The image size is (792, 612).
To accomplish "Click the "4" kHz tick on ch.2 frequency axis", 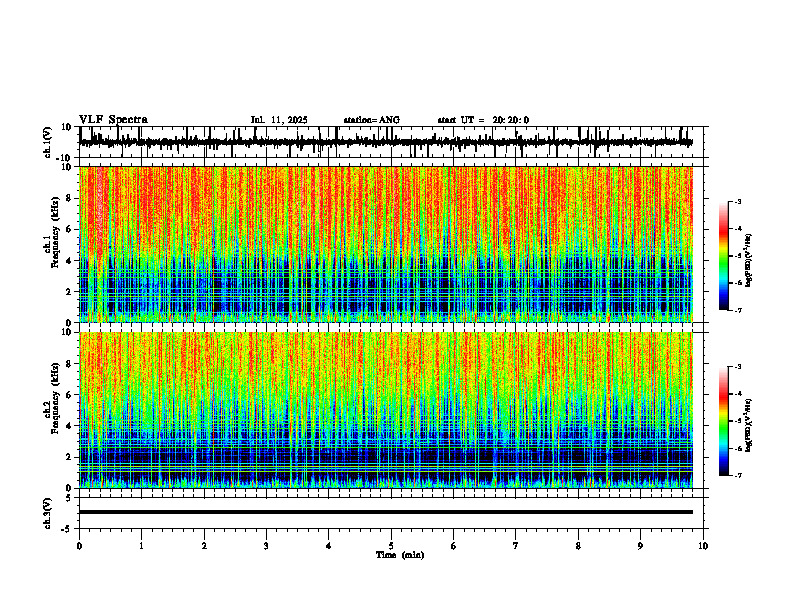I will [x=70, y=426].
